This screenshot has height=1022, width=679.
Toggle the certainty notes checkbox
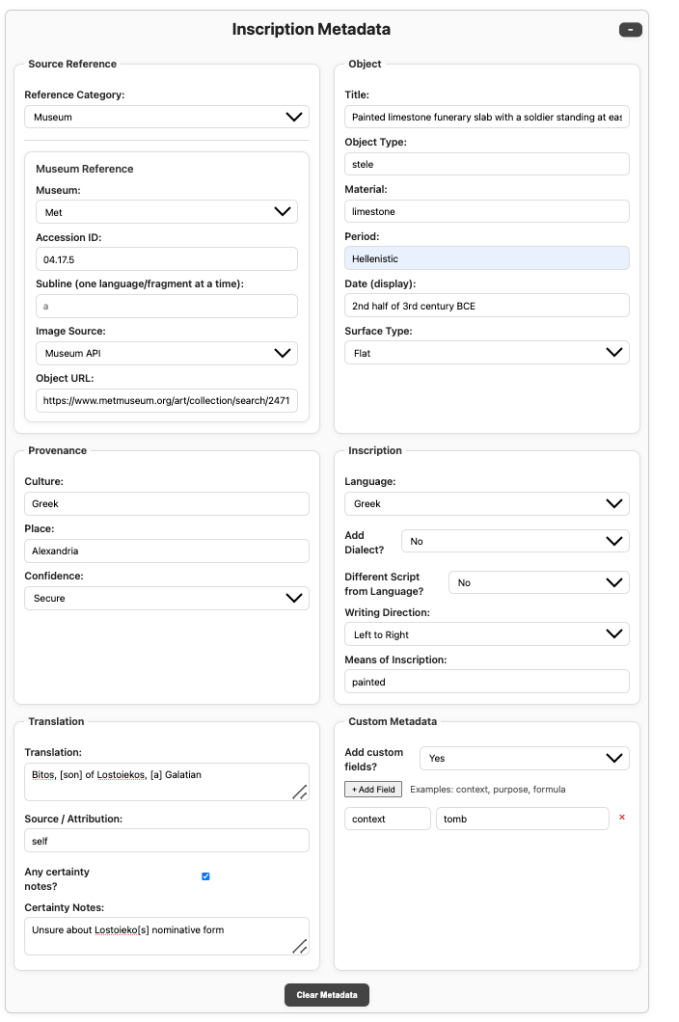206,876
